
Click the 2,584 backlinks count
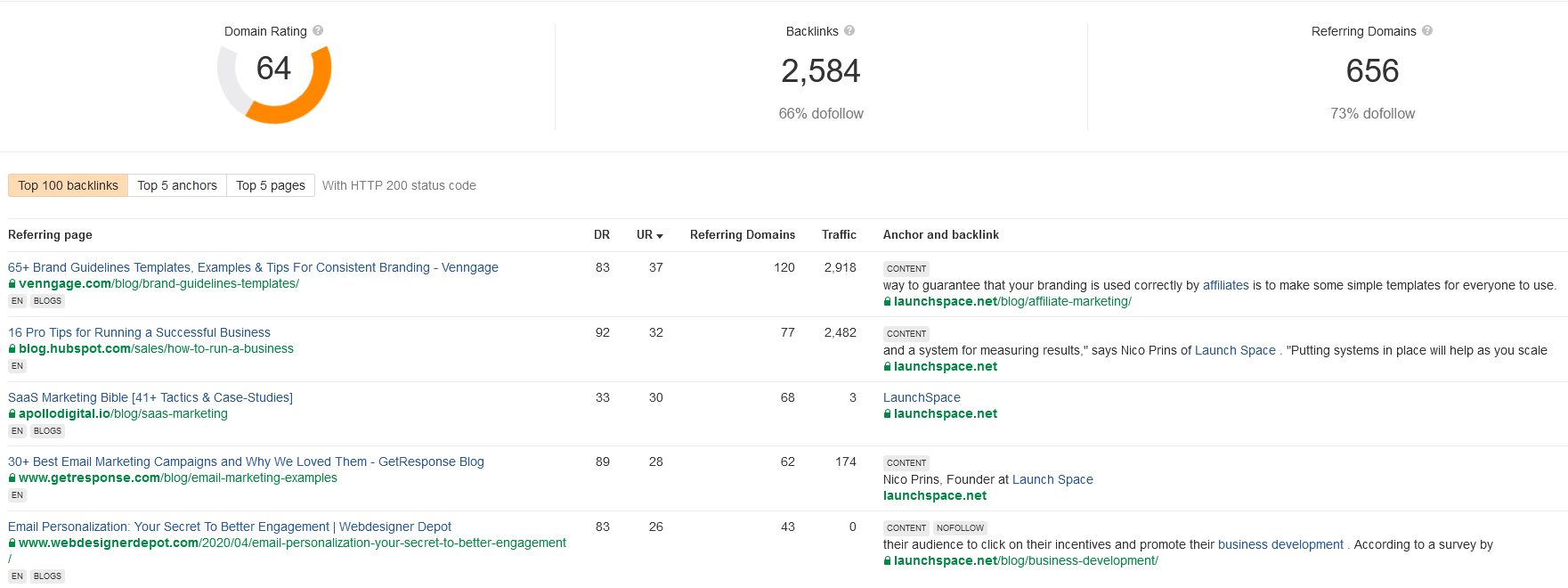[821, 71]
